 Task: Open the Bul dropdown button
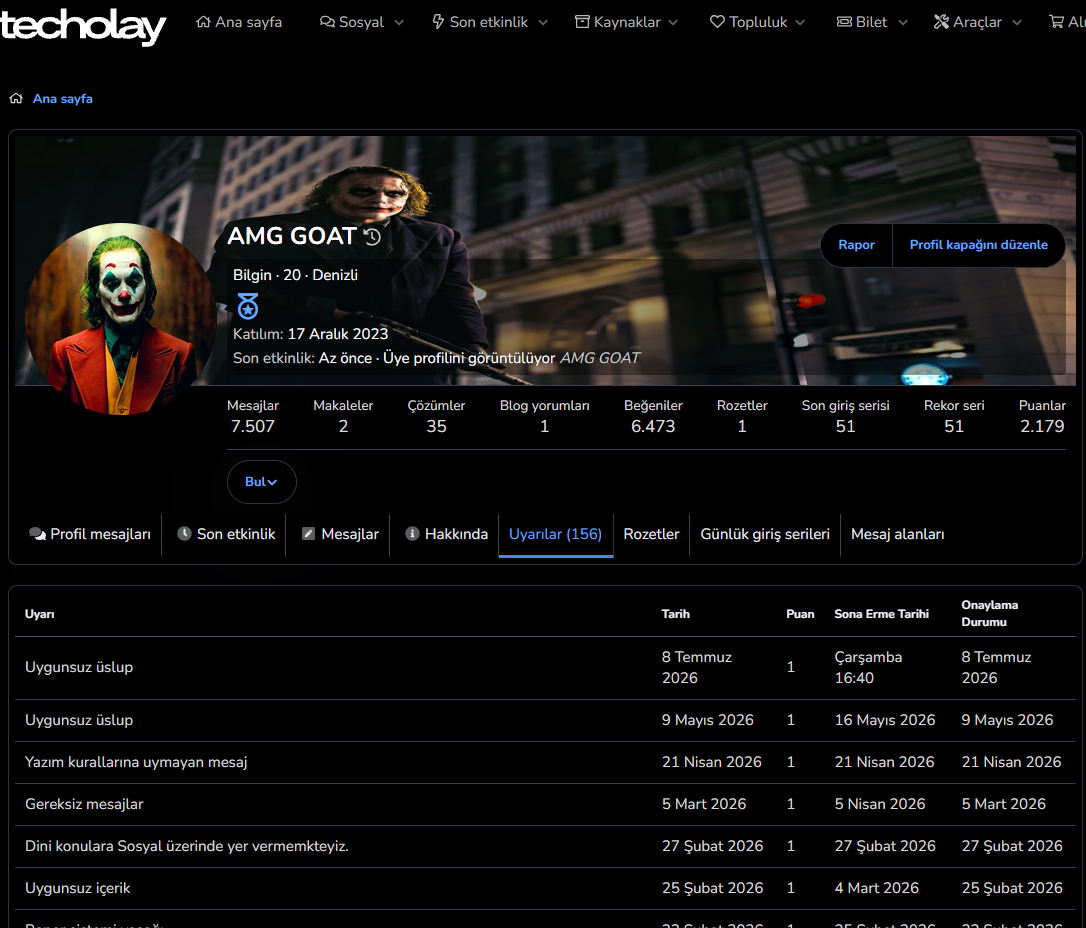coord(261,482)
